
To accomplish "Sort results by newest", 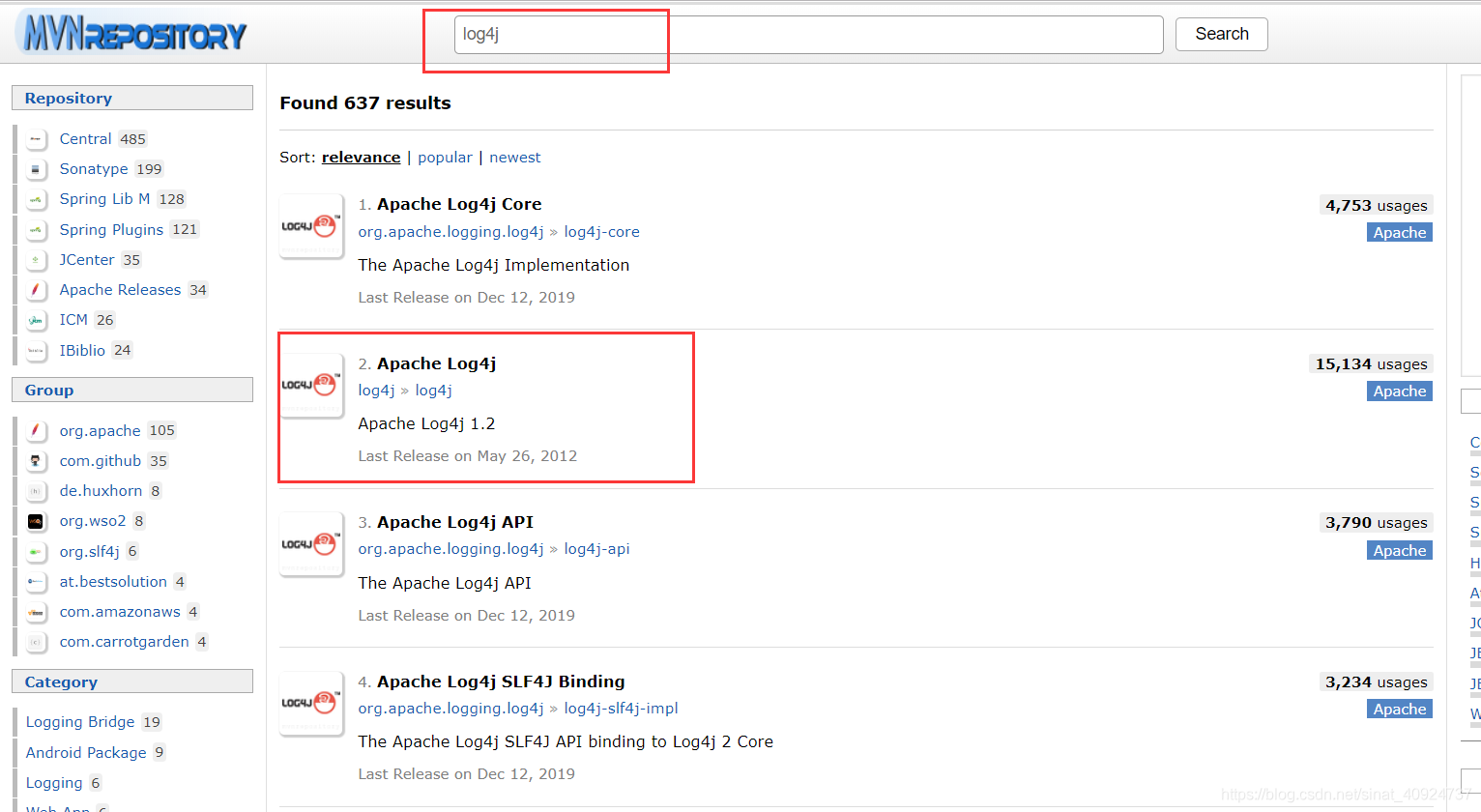I will tap(515, 158).
